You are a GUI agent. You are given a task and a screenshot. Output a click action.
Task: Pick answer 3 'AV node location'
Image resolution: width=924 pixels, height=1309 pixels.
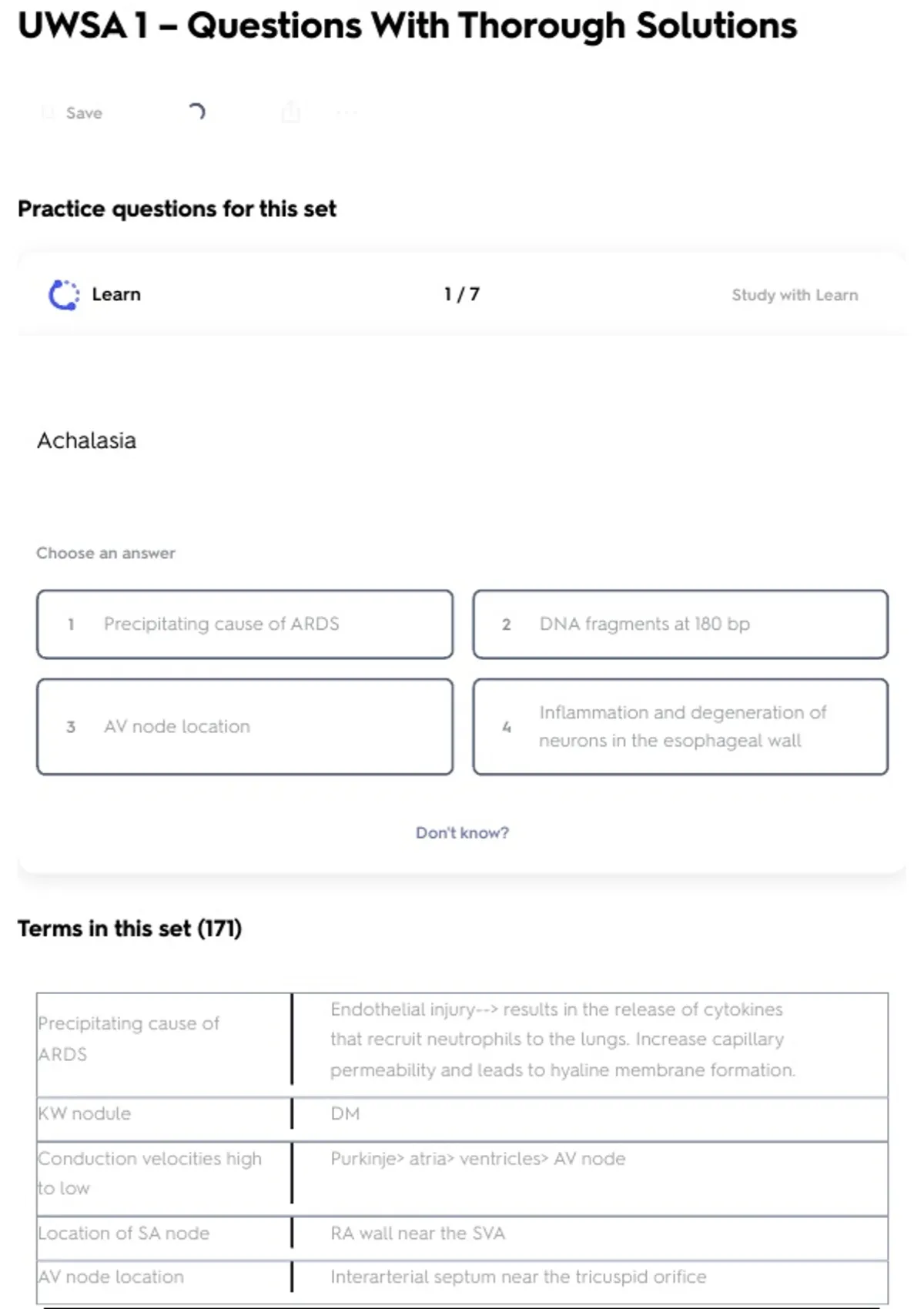click(x=245, y=727)
